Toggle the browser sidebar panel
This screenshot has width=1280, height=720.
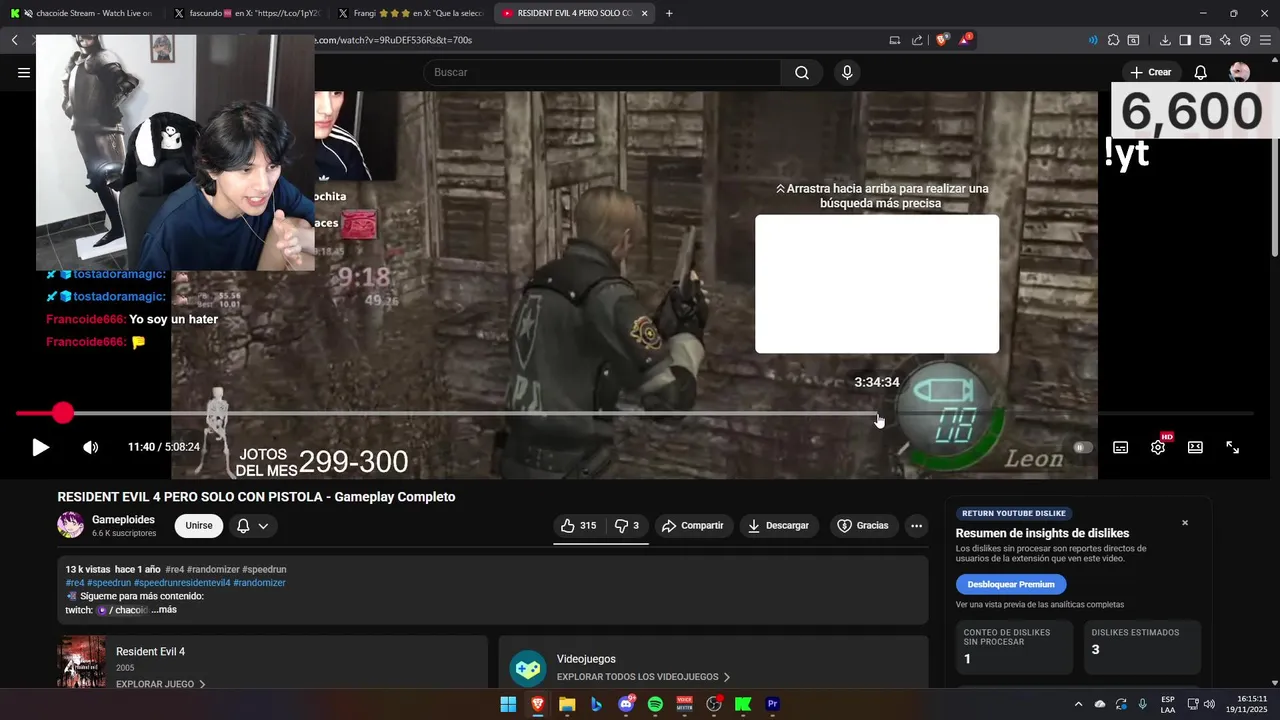point(1185,40)
